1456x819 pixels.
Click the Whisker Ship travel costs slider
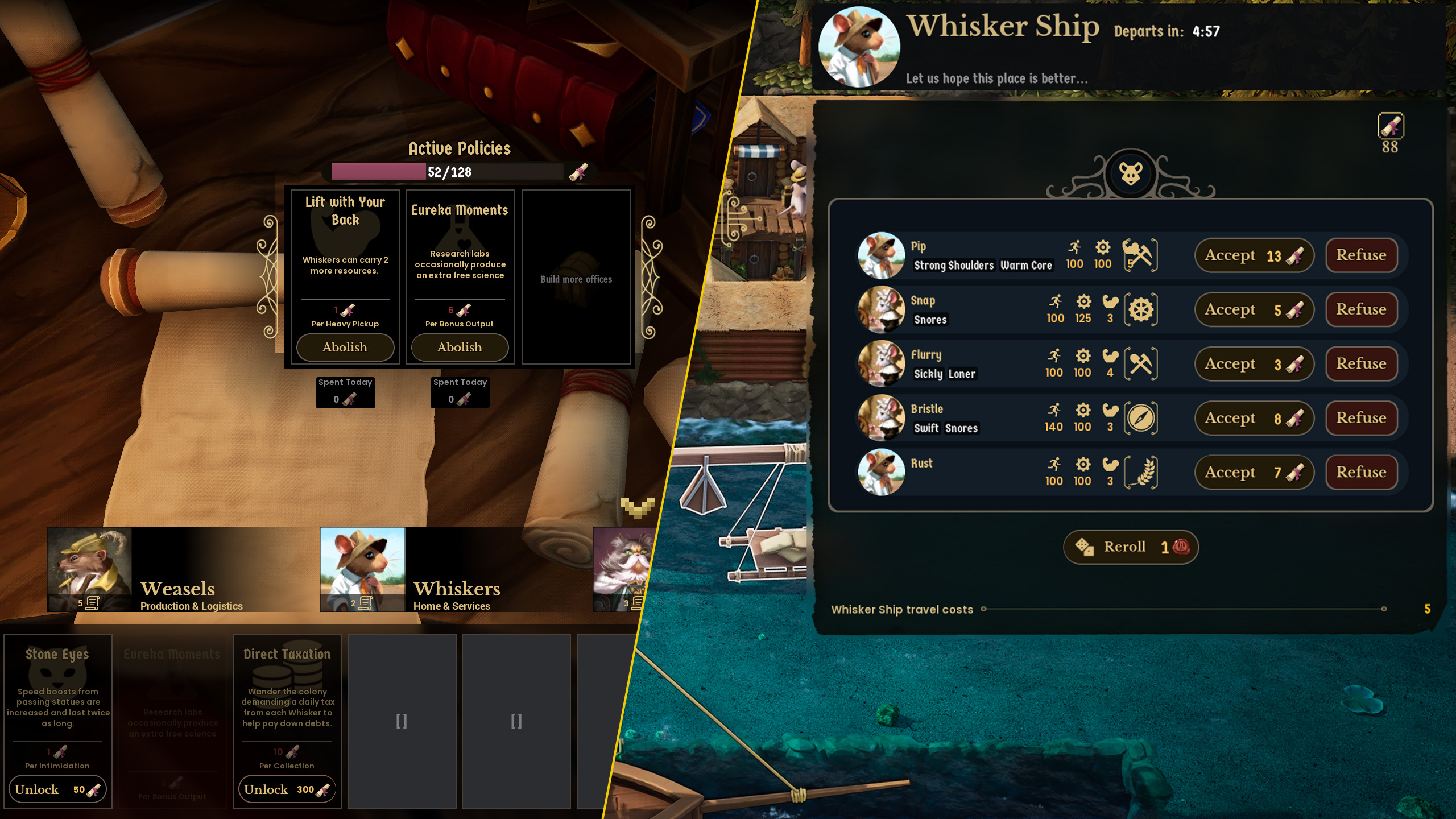1184,609
